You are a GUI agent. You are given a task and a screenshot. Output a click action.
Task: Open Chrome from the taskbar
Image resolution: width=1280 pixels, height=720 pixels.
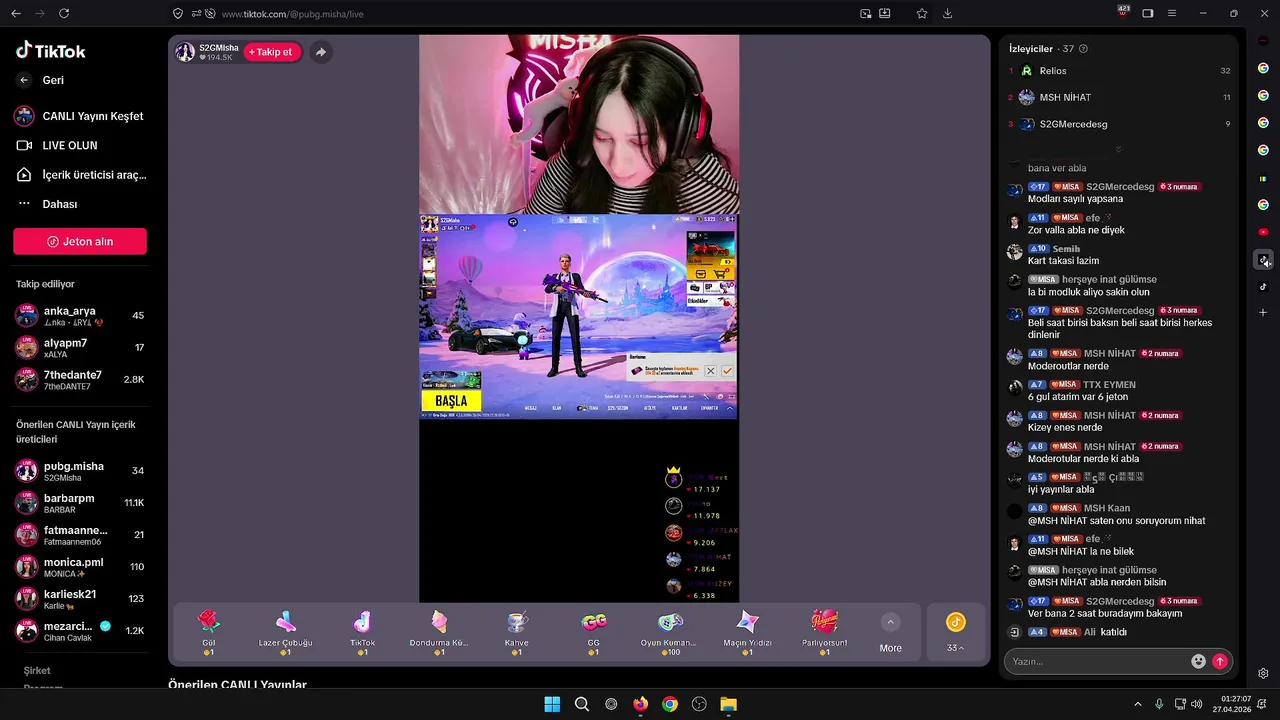tap(670, 704)
